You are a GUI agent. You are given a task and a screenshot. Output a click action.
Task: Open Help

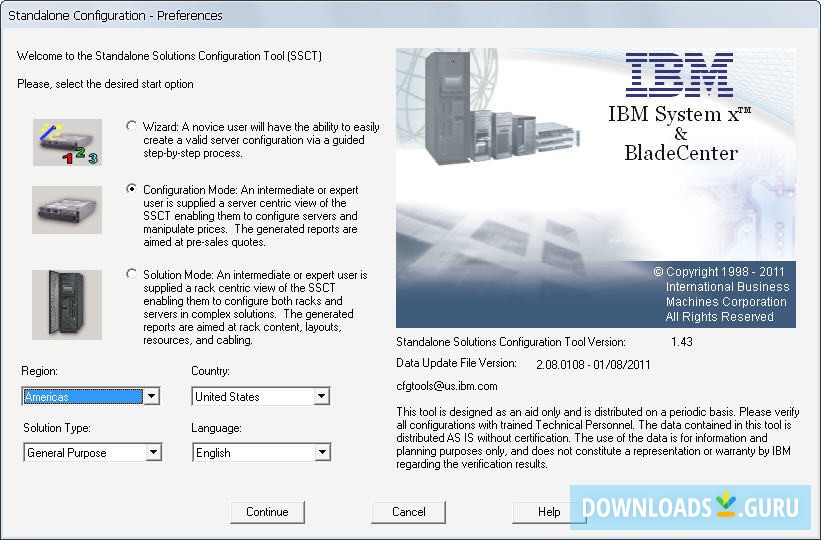coord(549,512)
